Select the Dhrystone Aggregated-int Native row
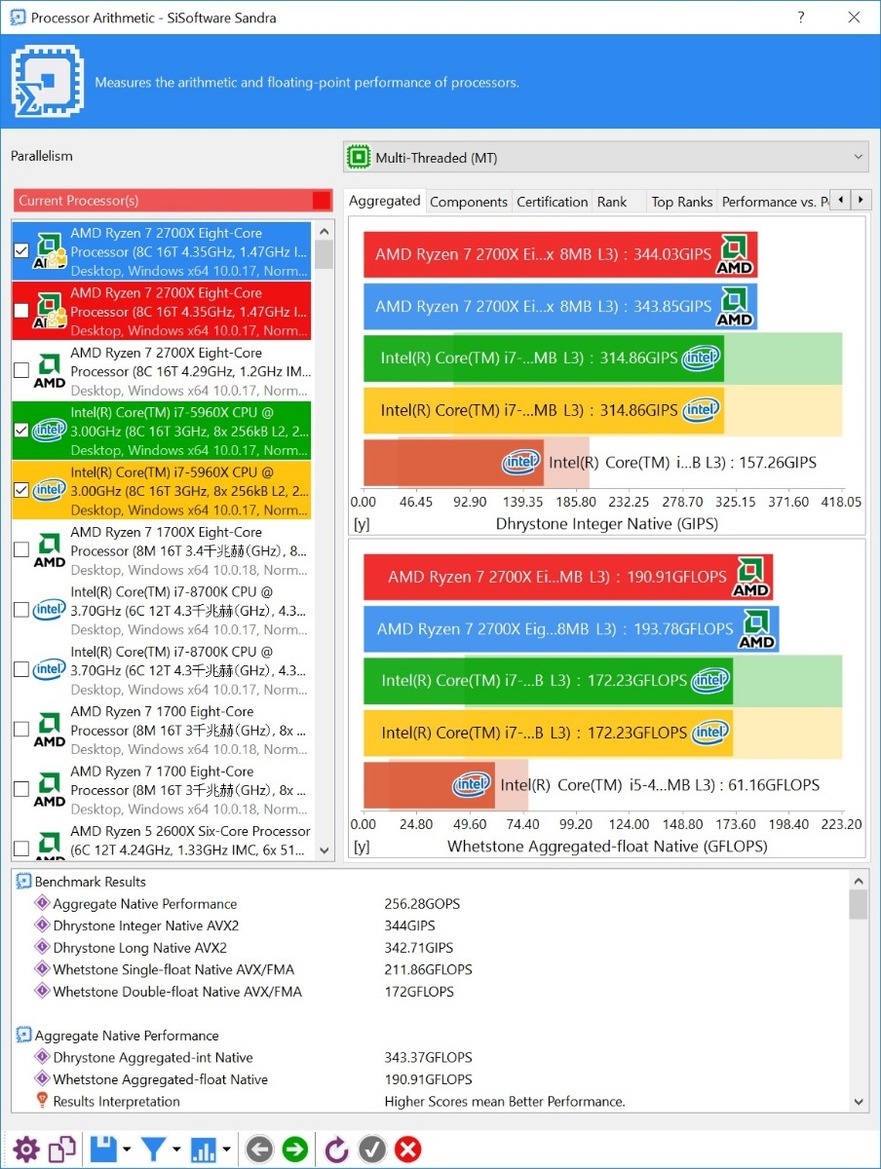Screen dimensions: 881x1169 point(432,1057)
